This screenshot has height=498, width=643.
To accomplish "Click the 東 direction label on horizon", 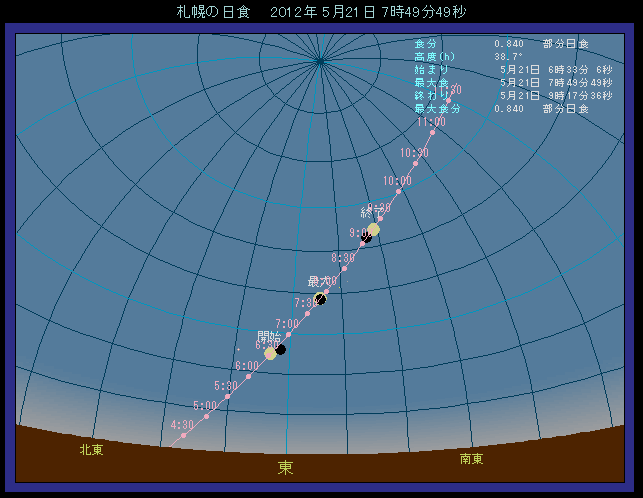I will pos(285,467).
